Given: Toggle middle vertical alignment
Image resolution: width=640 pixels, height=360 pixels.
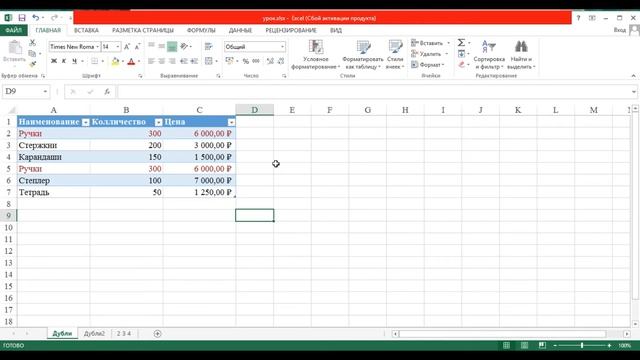Looking at the screenshot, I should [x=162, y=46].
